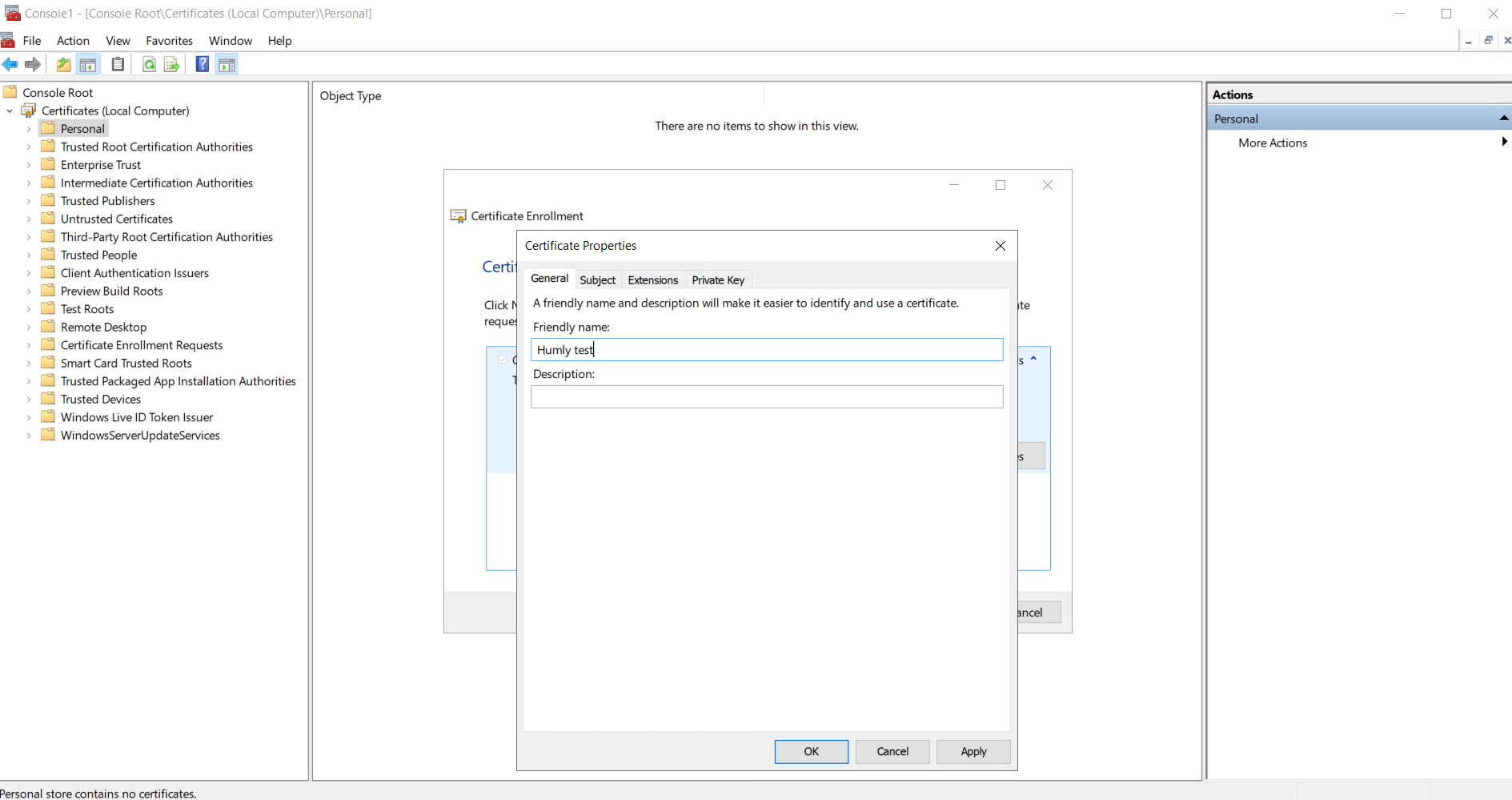The width and height of the screenshot is (1512, 800).
Task: Select the General tab
Action: tap(550, 279)
